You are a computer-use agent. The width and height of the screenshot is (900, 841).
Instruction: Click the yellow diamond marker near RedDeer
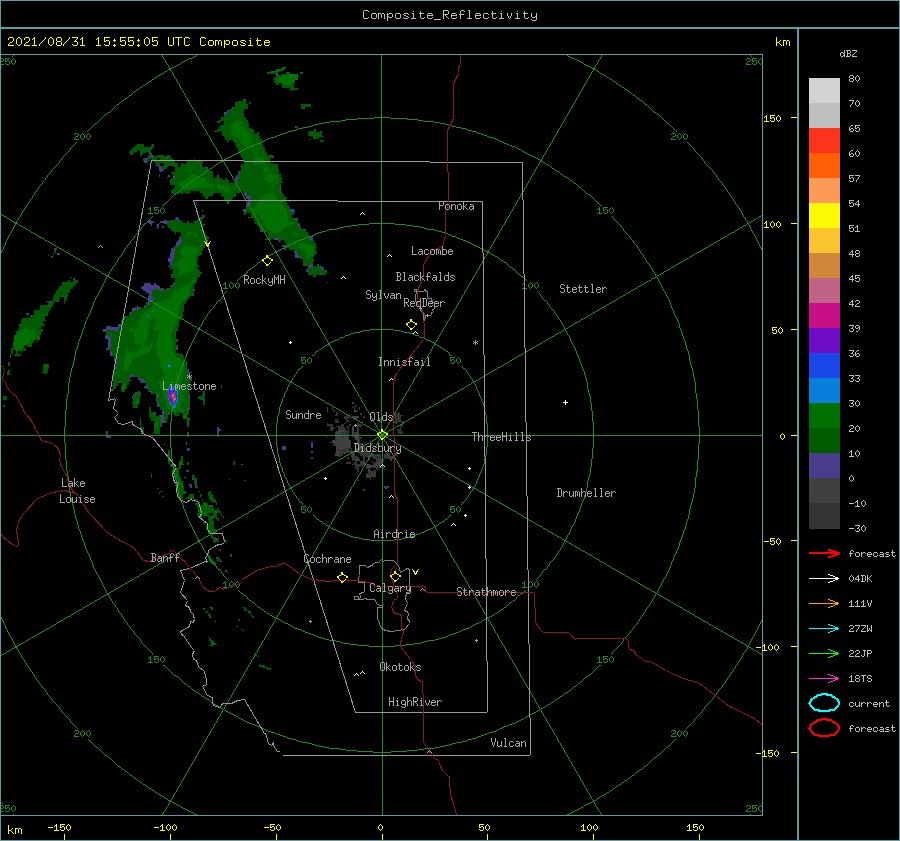coord(412,325)
